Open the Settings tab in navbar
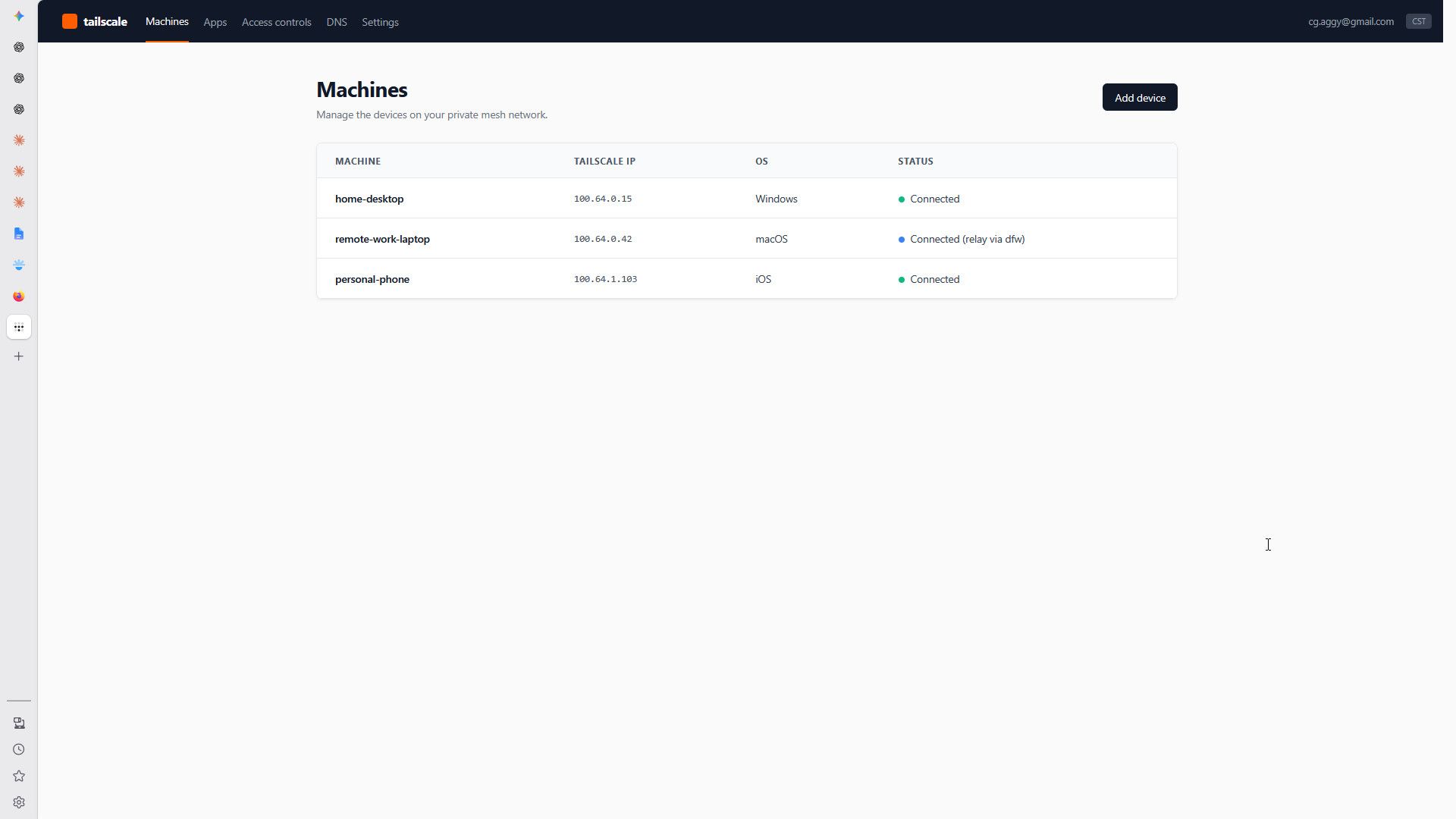The image size is (1456, 819). 380,22
